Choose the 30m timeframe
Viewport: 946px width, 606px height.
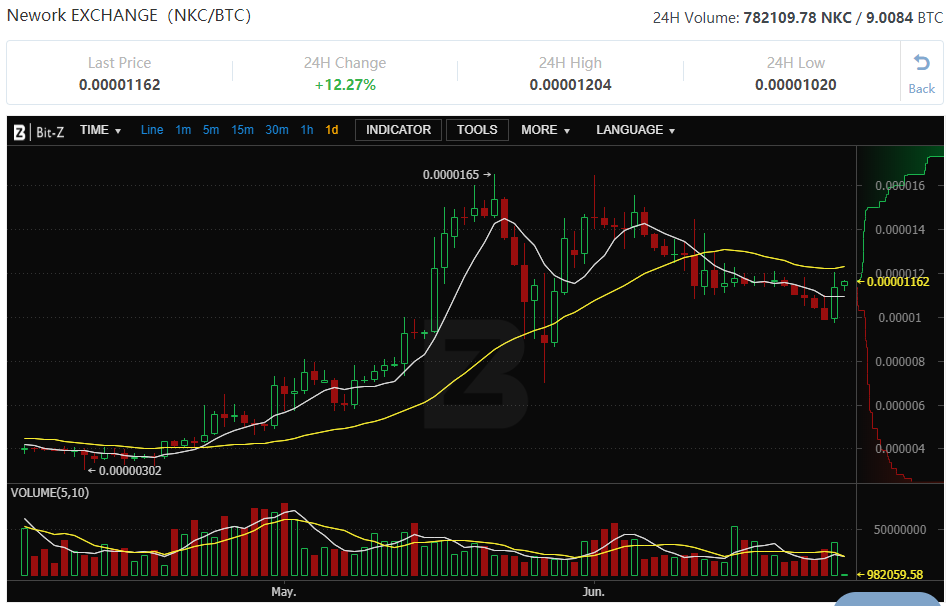coord(277,130)
